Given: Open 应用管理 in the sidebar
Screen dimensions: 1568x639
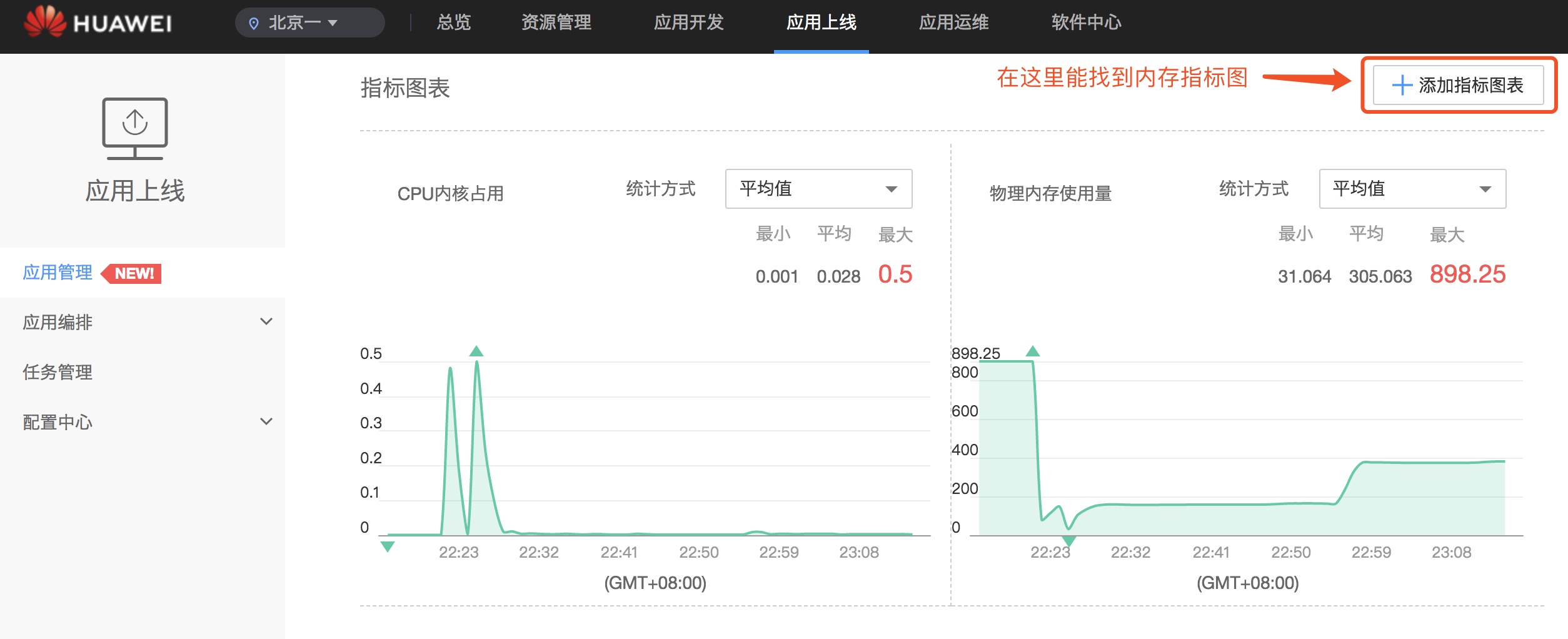Looking at the screenshot, I should pyautogui.click(x=58, y=273).
